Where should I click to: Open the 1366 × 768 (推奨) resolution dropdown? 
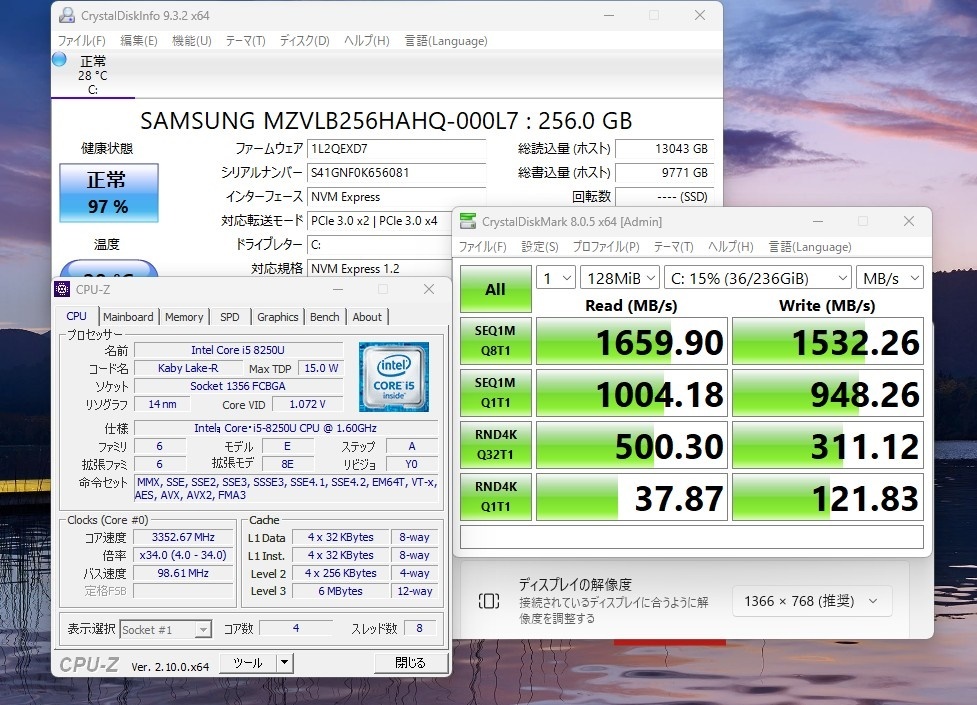(812, 602)
